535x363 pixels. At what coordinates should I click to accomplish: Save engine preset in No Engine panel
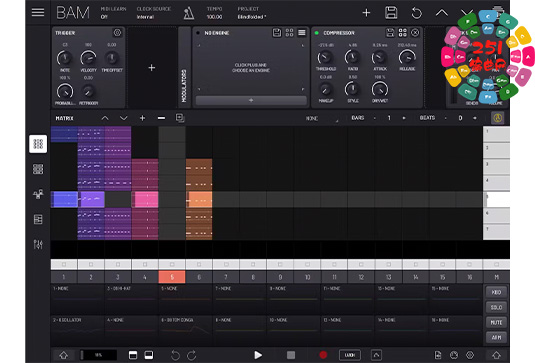point(277,33)
